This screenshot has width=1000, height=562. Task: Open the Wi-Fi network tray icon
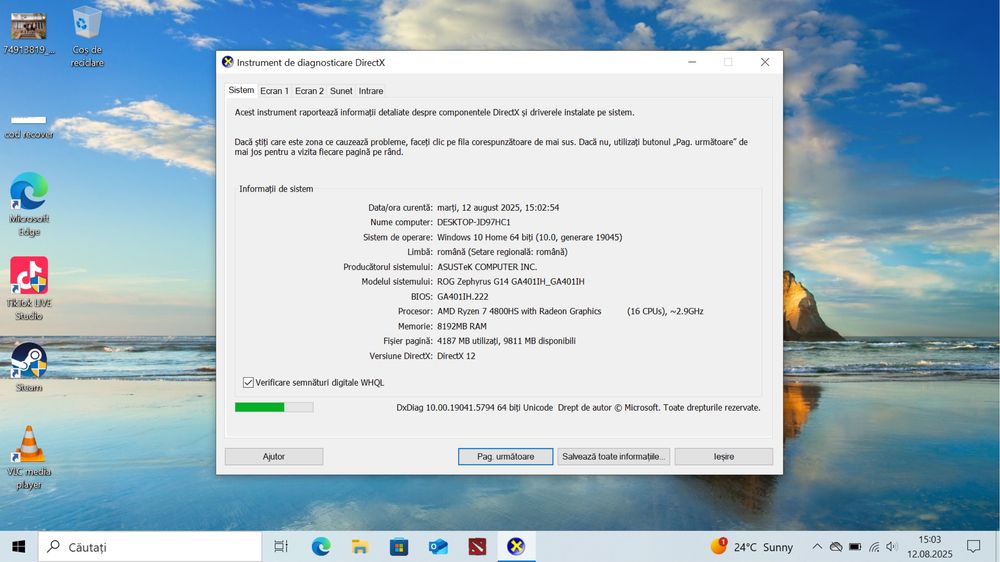coord(874,547)
